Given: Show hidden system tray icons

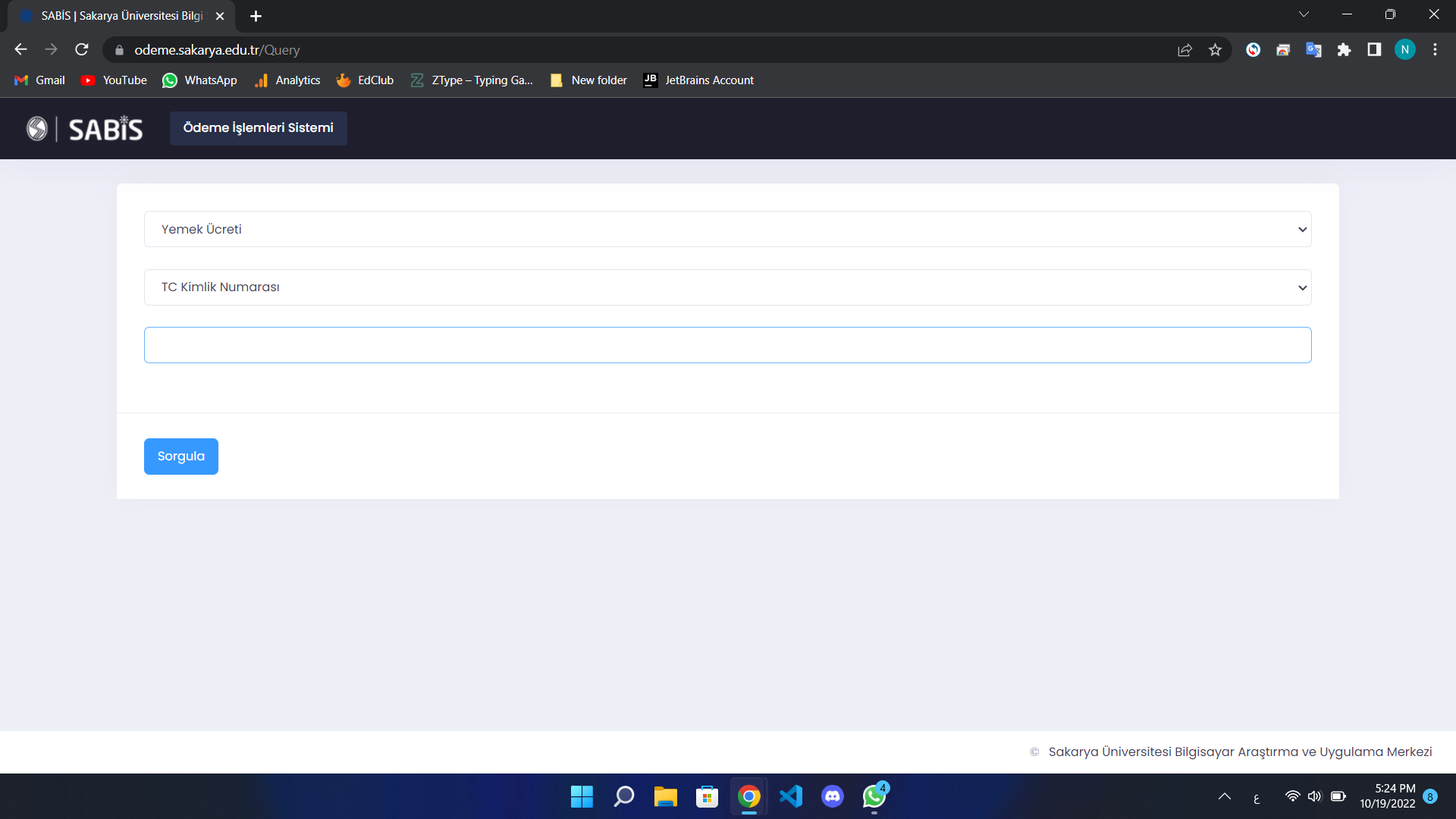Looking at the screenshot, I should click(1224, 796).
